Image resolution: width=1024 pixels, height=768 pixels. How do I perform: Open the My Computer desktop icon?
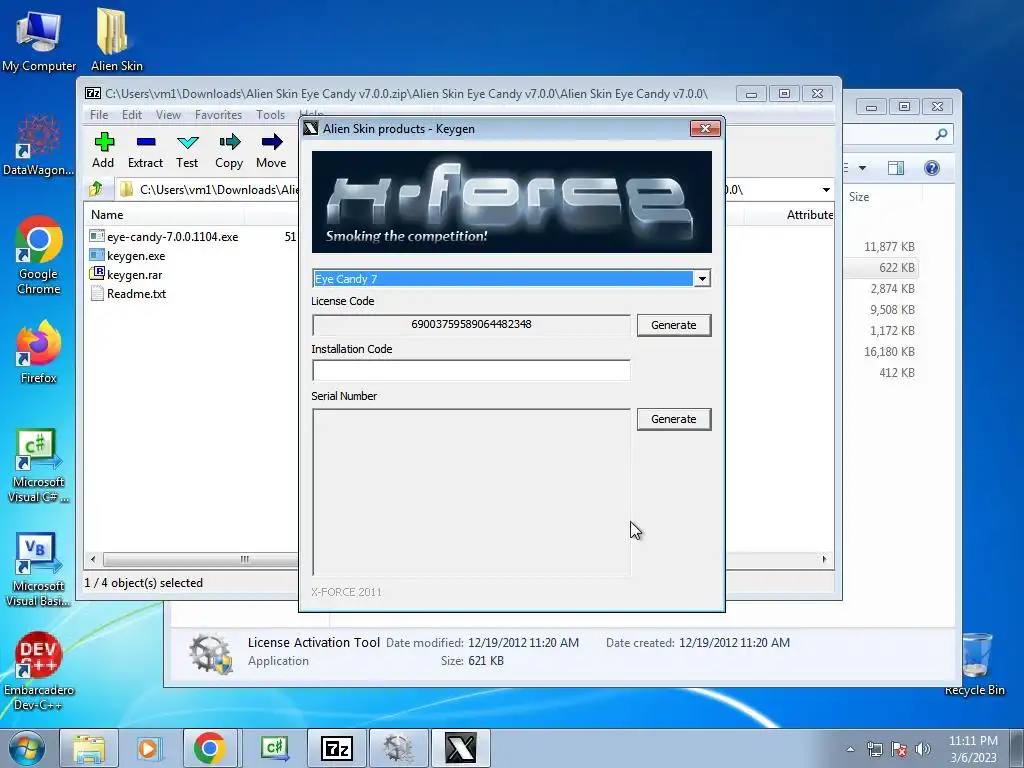point(39,40)
